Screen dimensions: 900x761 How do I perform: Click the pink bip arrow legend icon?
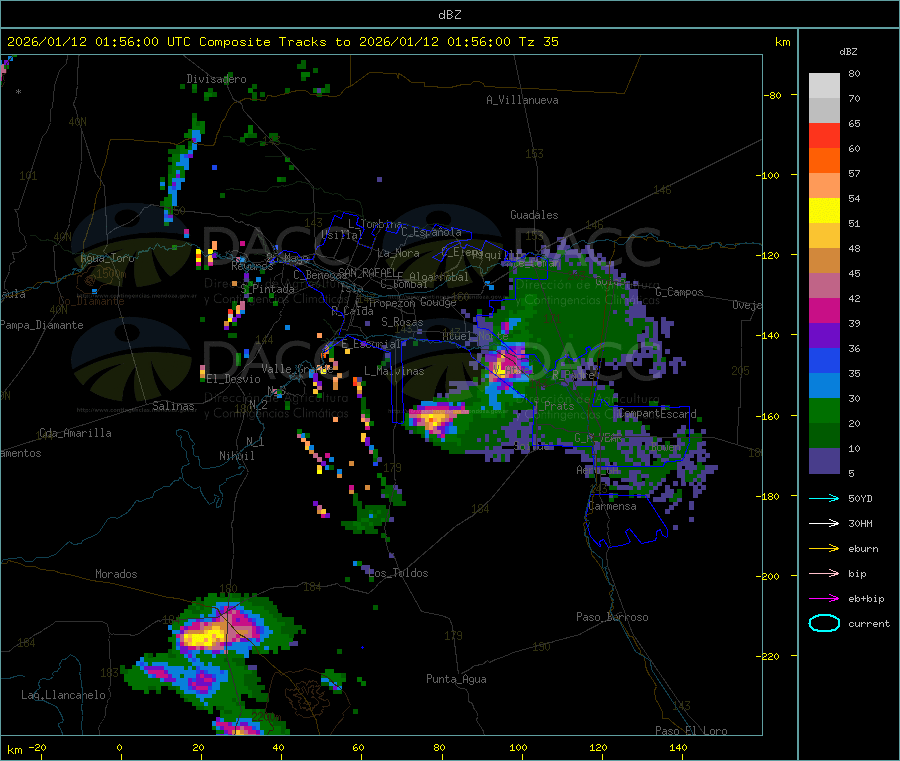point(824,573)
